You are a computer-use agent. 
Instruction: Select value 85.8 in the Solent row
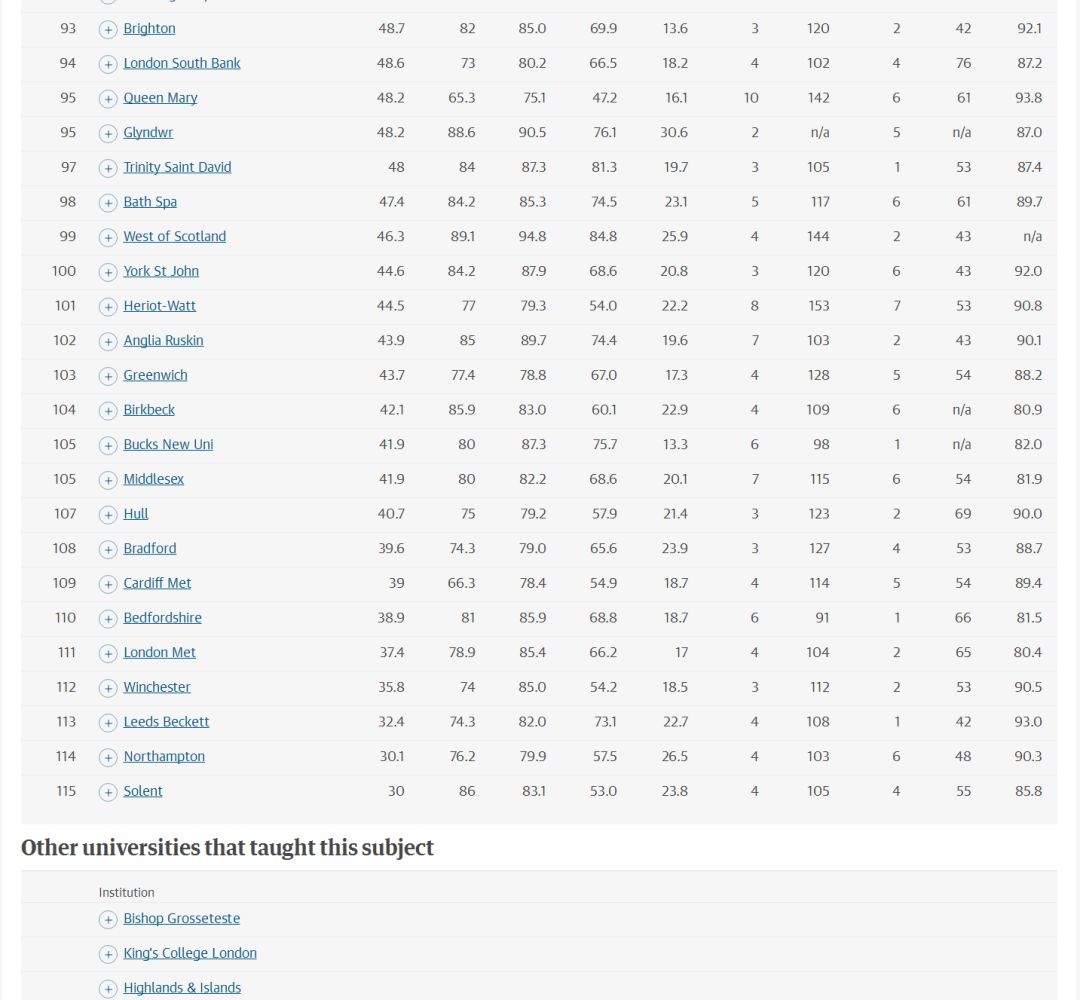pos(1028,791)
